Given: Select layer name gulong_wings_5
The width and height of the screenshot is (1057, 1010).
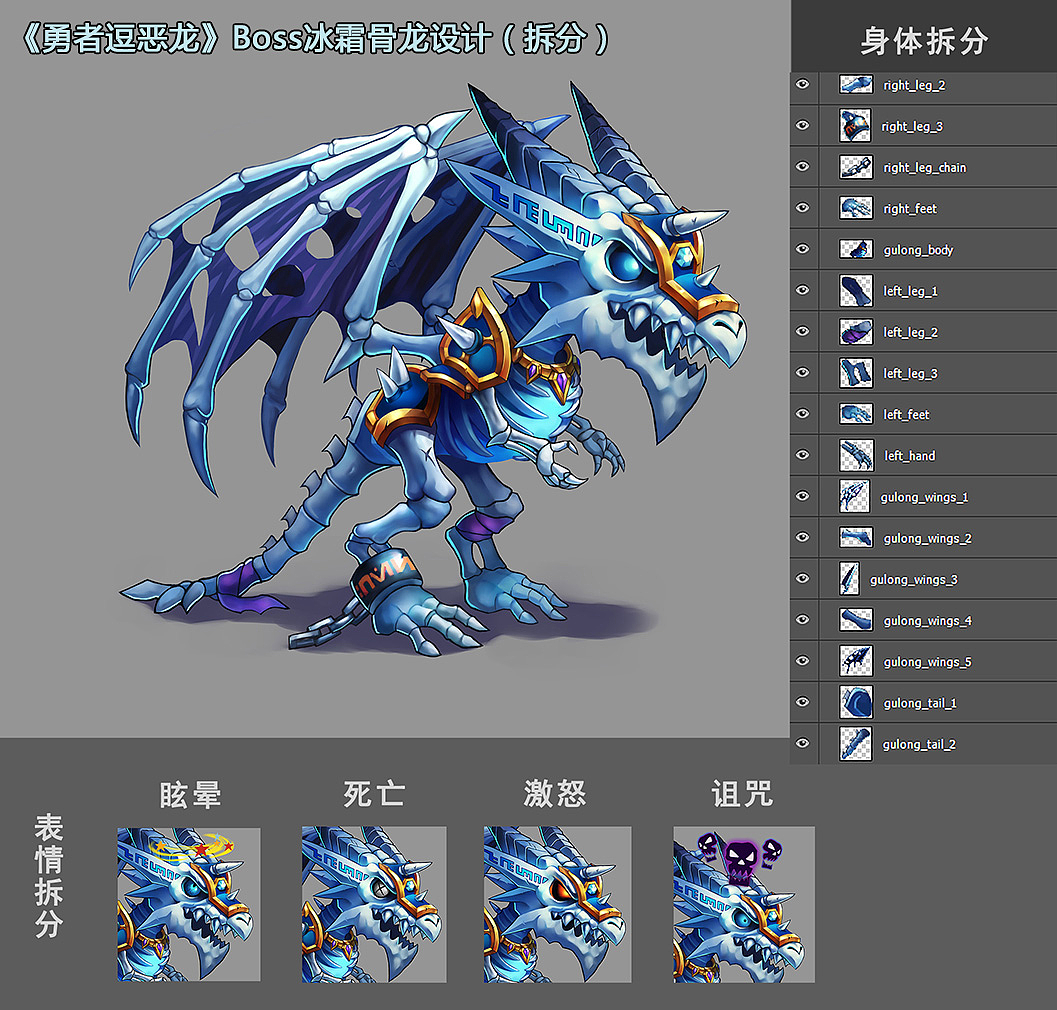Looking at the screenshot, I should [928, 662].
